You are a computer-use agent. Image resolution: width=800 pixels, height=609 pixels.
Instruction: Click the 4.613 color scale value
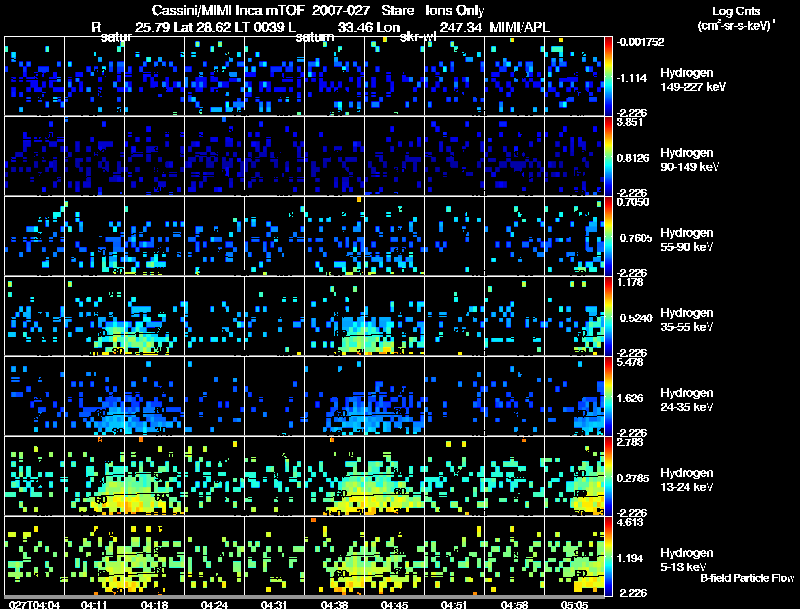tap(630, 522)
